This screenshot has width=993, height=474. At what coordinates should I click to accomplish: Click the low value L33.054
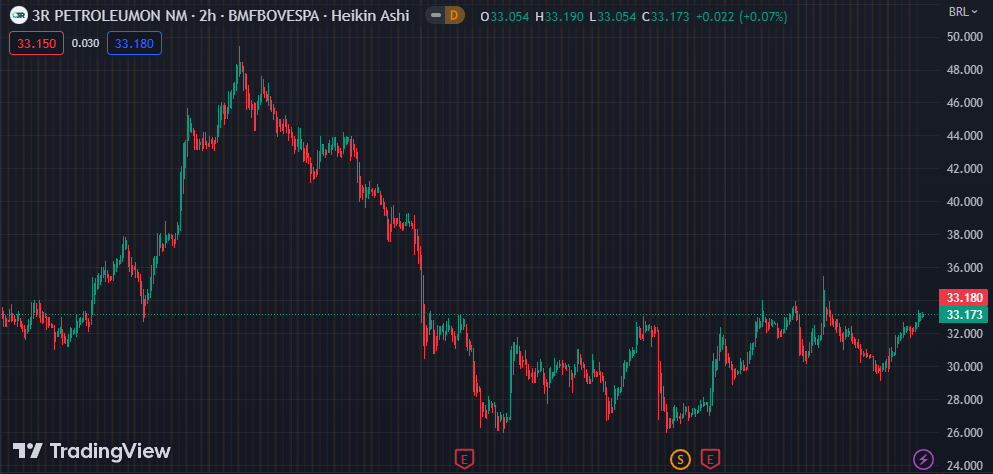[612, 16]
